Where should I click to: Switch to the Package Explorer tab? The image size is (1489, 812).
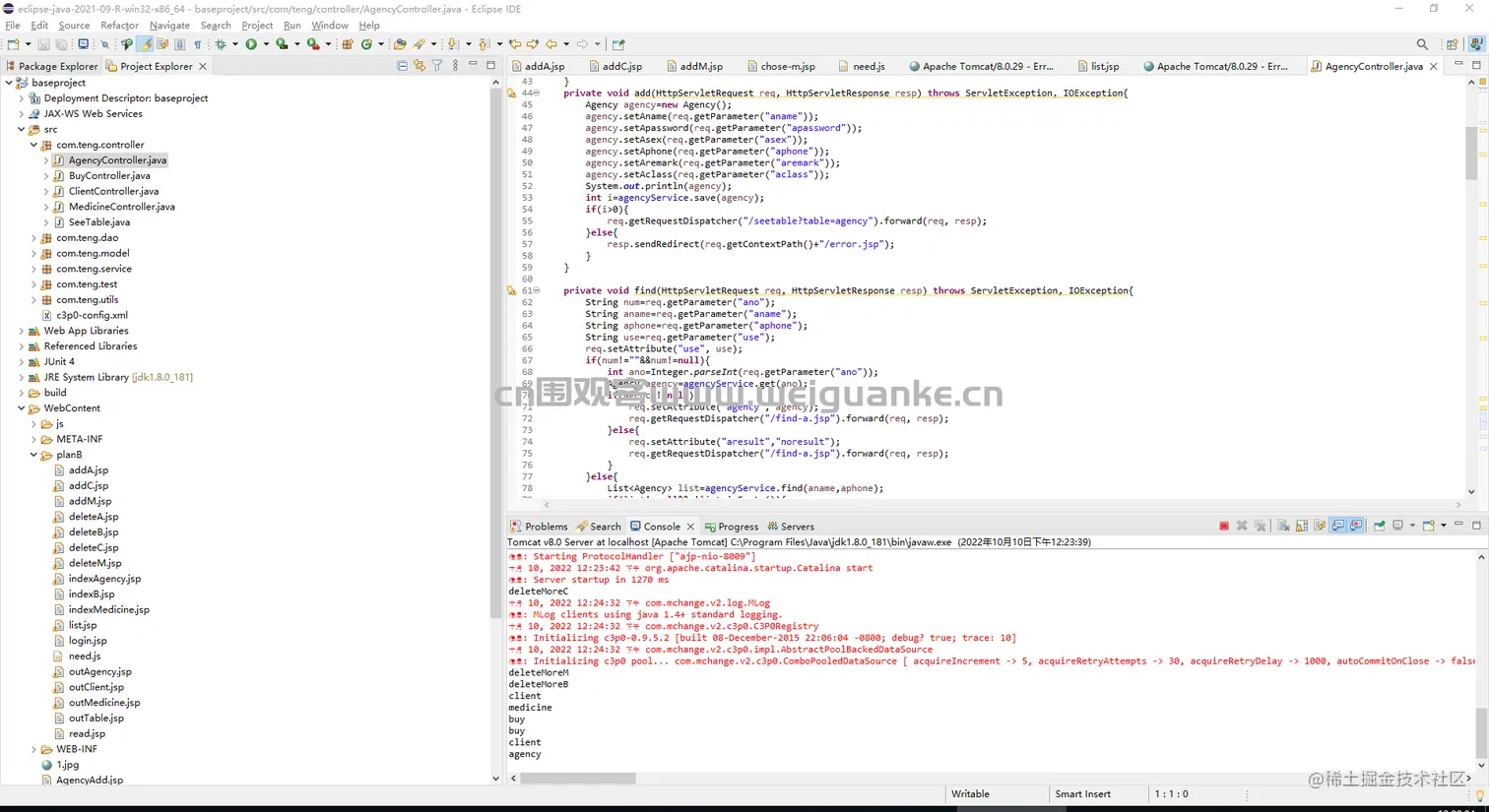coord(52,66)
